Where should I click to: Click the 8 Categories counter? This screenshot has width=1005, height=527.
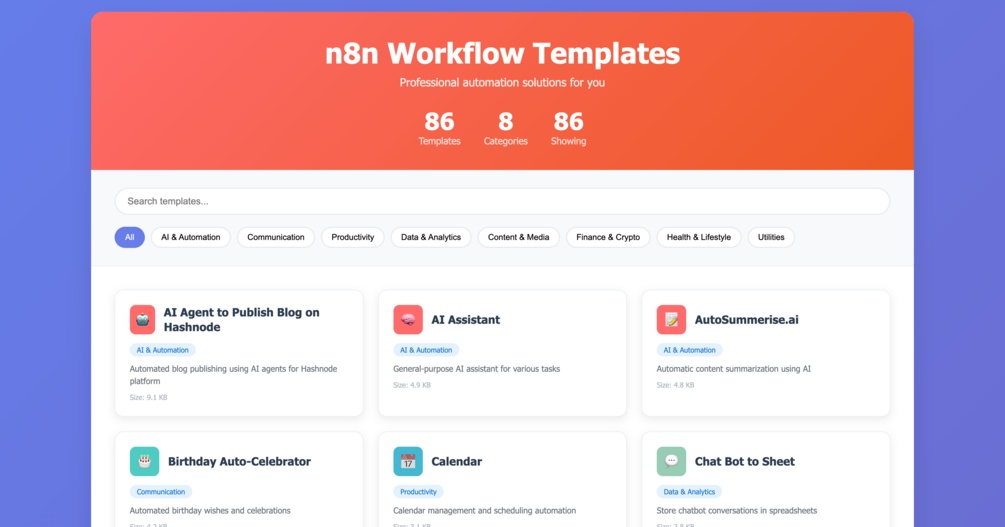point(506,128)
